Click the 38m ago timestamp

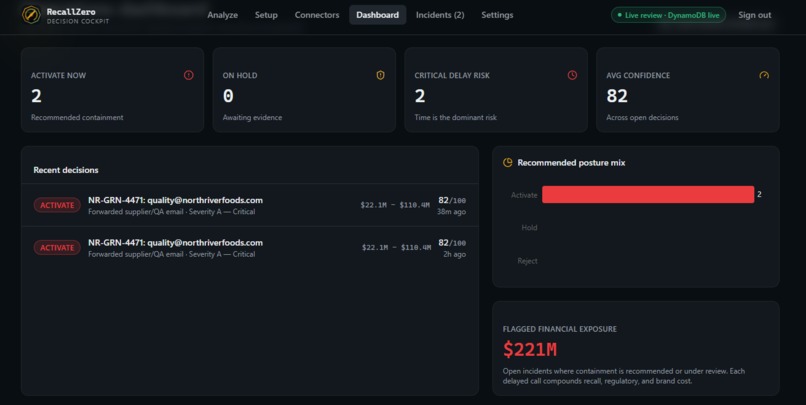coord(451,212)
